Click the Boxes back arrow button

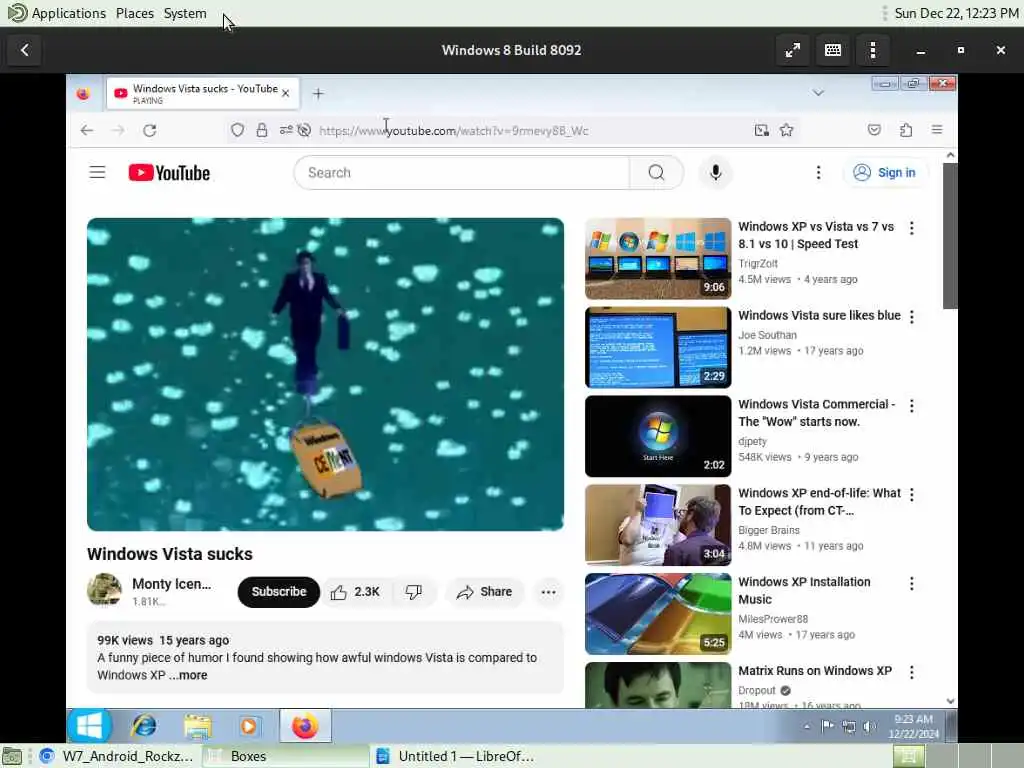point(25,50)
